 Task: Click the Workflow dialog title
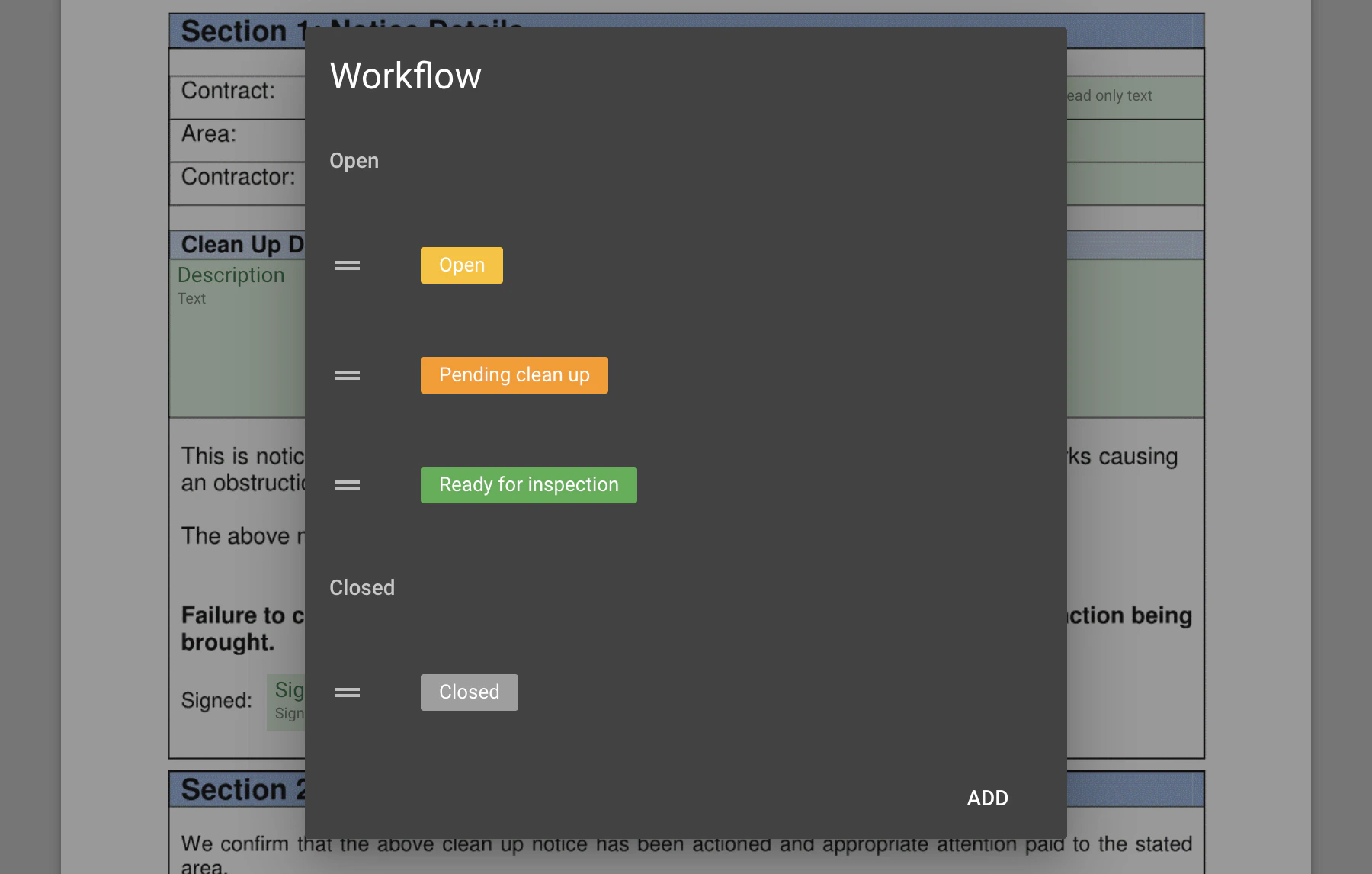(x=405, y=75)
